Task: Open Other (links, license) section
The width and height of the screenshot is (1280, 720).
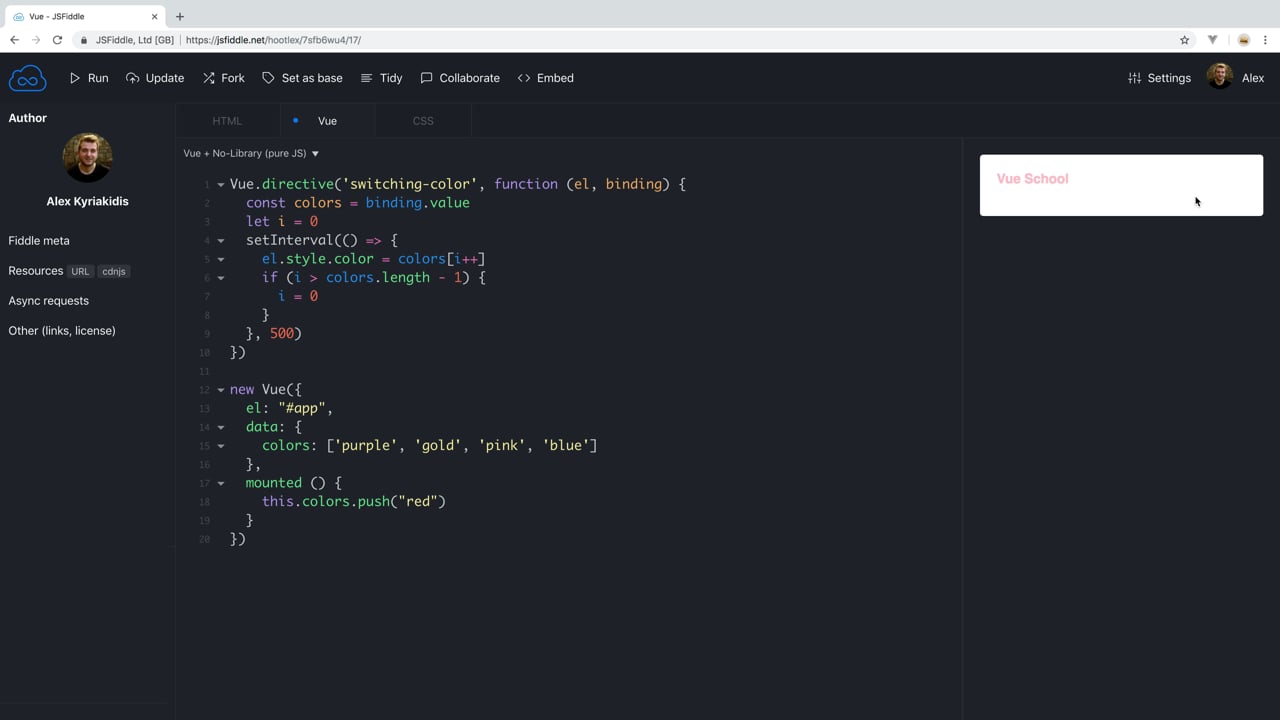Action: tap(62, 331)
